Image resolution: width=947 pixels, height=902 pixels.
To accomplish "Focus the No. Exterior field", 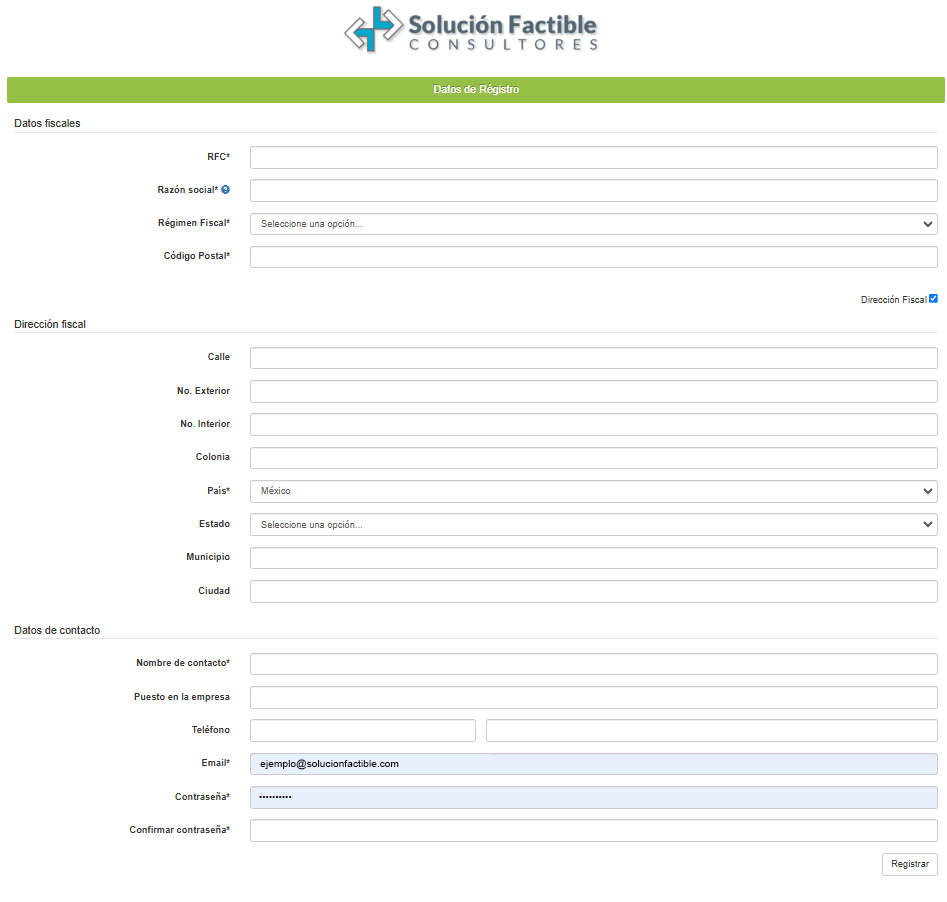I will [x=593, y=391].
